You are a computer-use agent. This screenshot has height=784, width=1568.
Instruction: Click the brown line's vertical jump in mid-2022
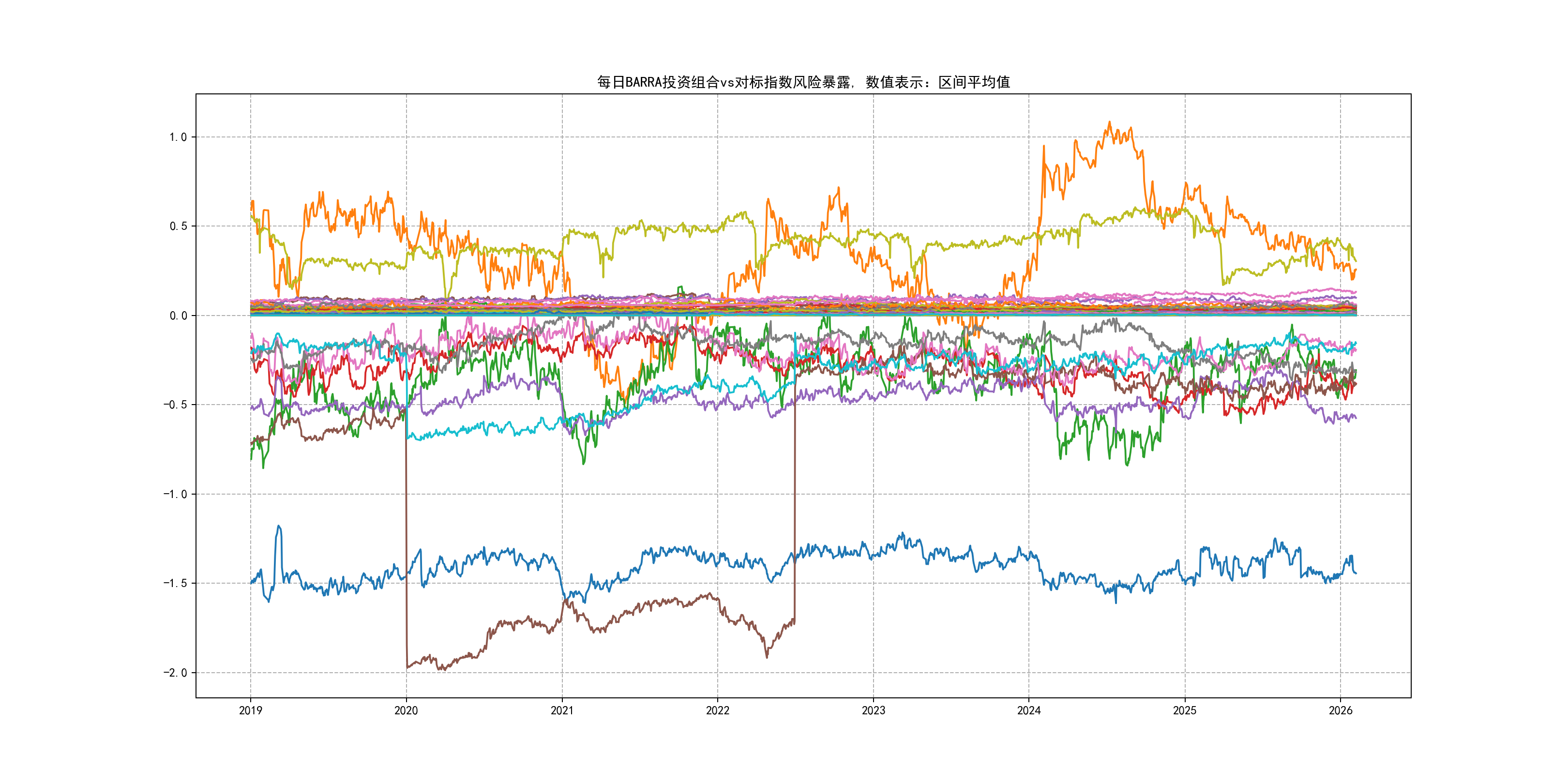point(794,499)
